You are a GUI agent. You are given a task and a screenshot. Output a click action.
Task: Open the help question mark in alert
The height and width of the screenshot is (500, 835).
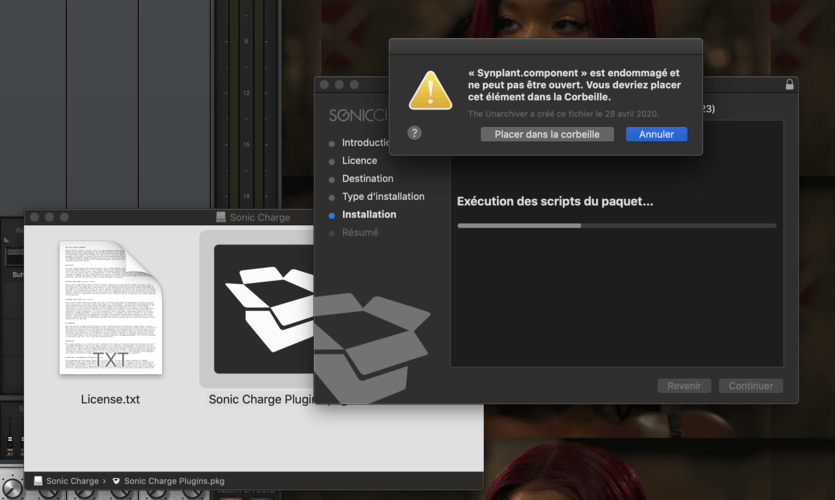[x=414, y=133]
